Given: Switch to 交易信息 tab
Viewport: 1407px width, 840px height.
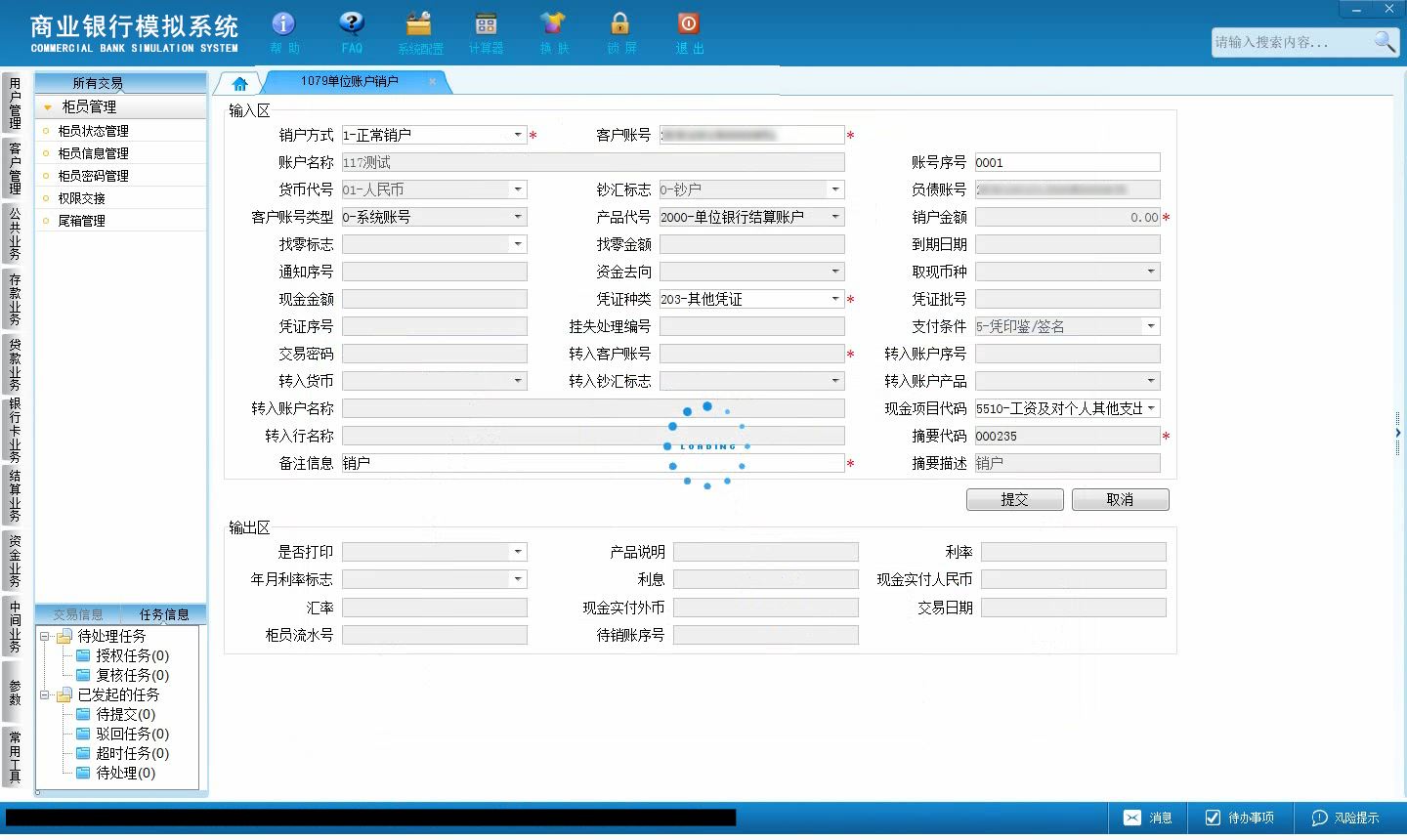Looking at the screenshot, I should [x=78, y=614].
